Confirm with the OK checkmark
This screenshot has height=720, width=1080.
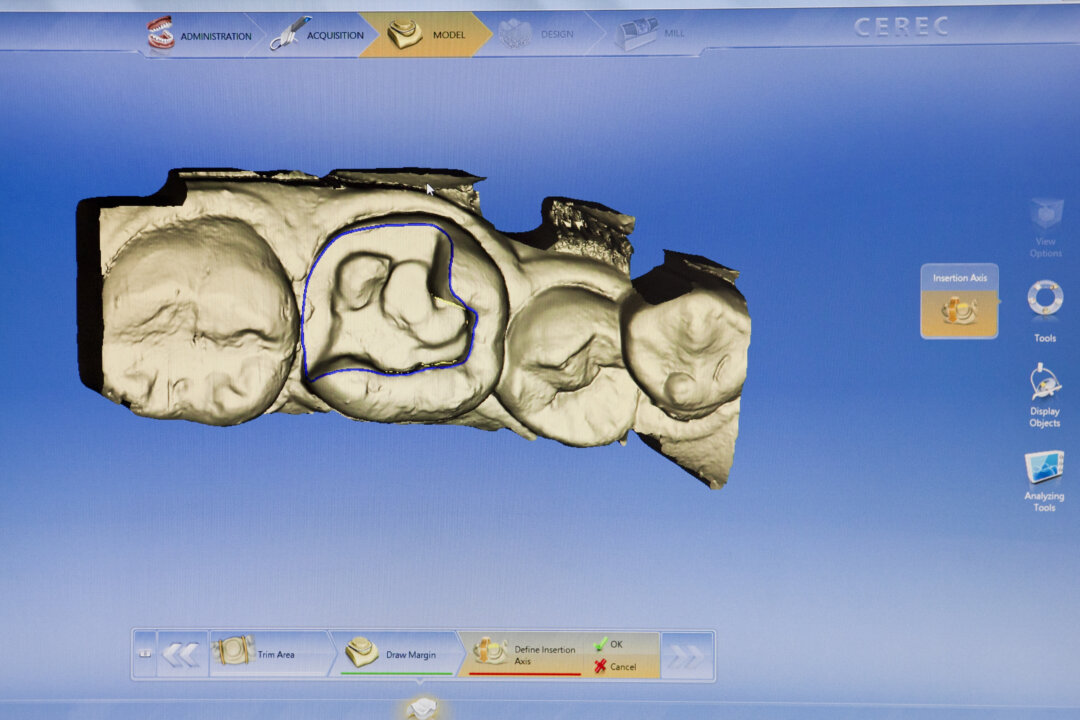click(x=609, y=644)
